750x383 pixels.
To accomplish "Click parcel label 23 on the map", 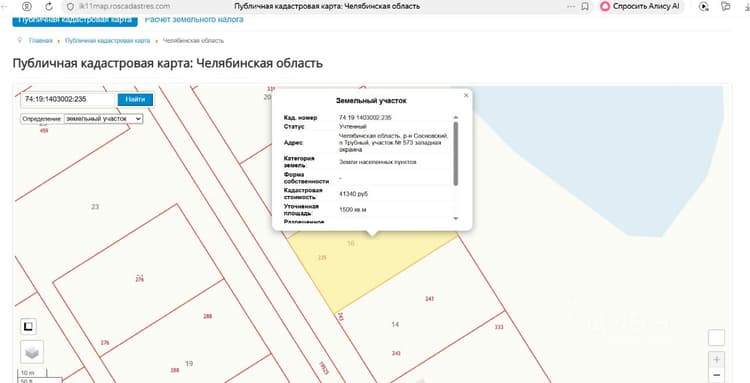I will [95, 207].
